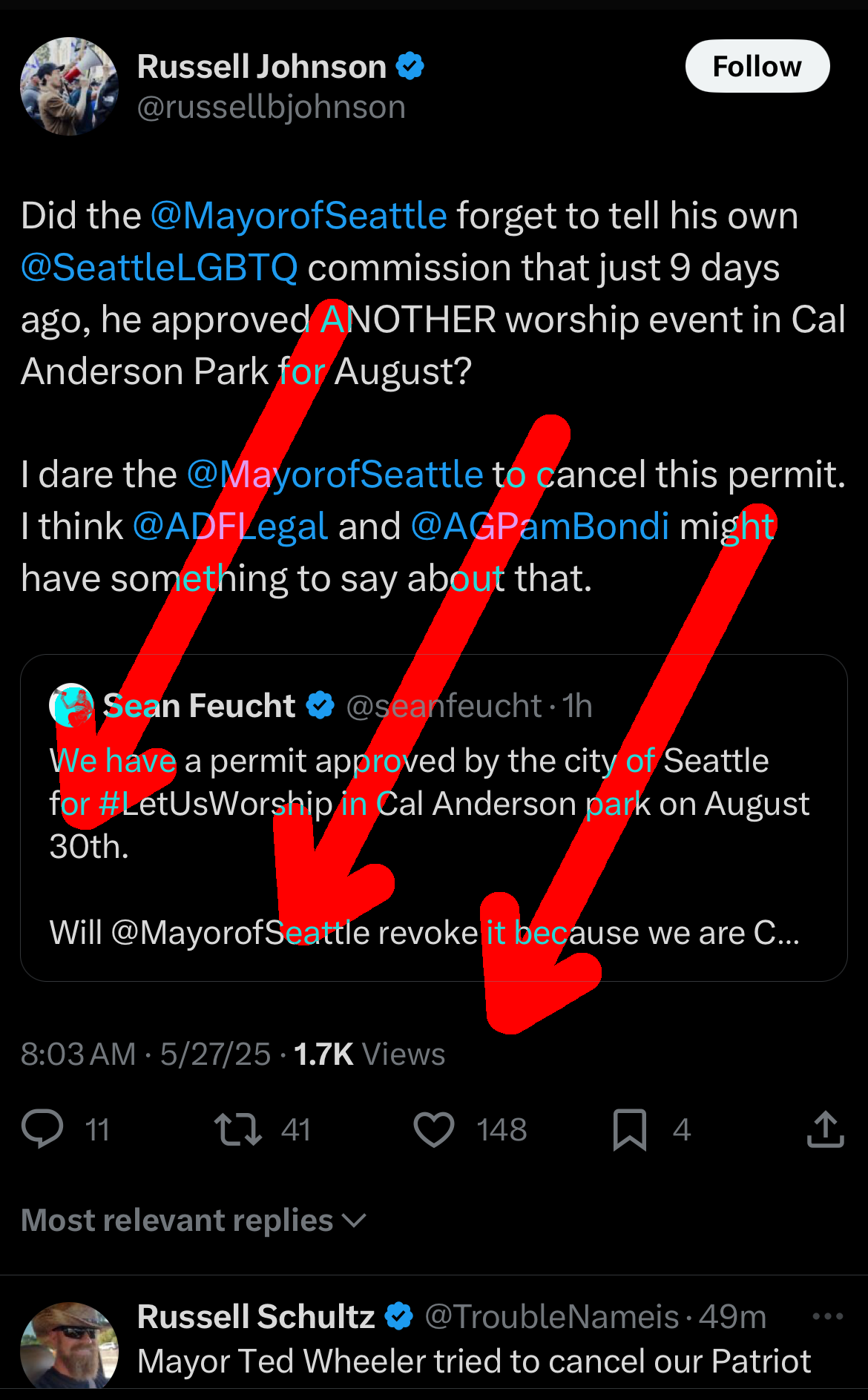The image size is (868, 1400).
Task: Open the @russellbjohnson handle
Action: [271, 108]
